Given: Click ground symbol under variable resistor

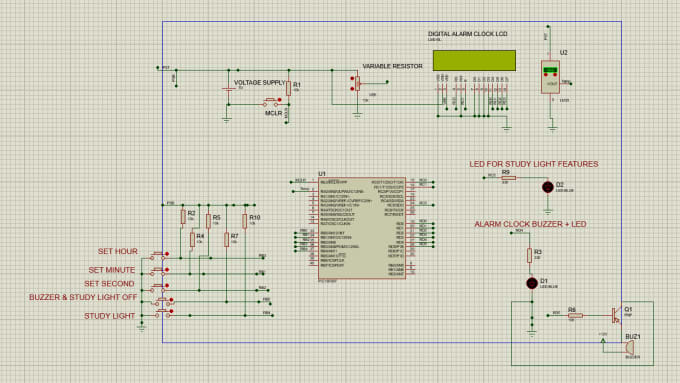Looking at the screenshot, I should click(357, 116).
